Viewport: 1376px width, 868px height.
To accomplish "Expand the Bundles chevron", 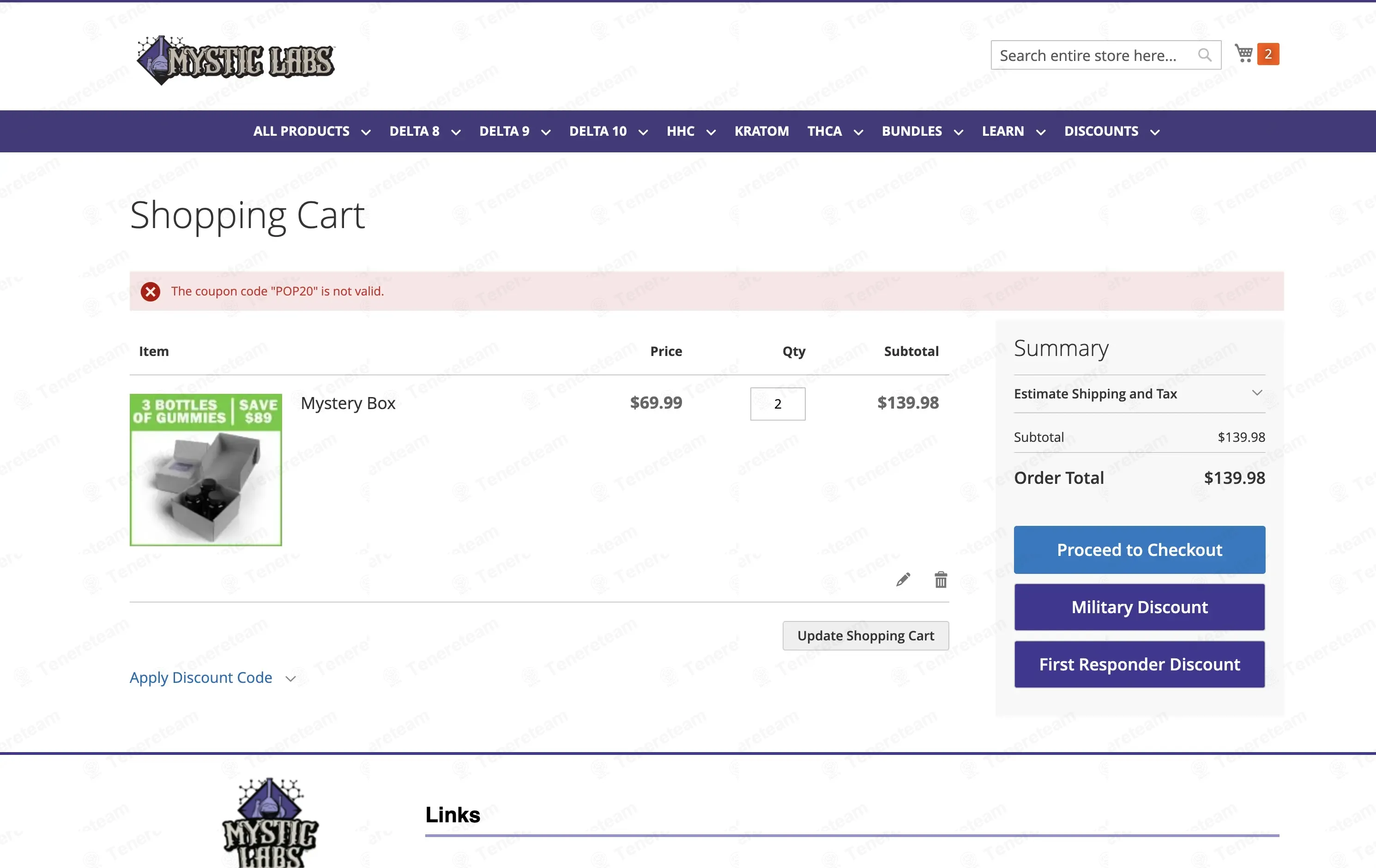I will [959, 133].
